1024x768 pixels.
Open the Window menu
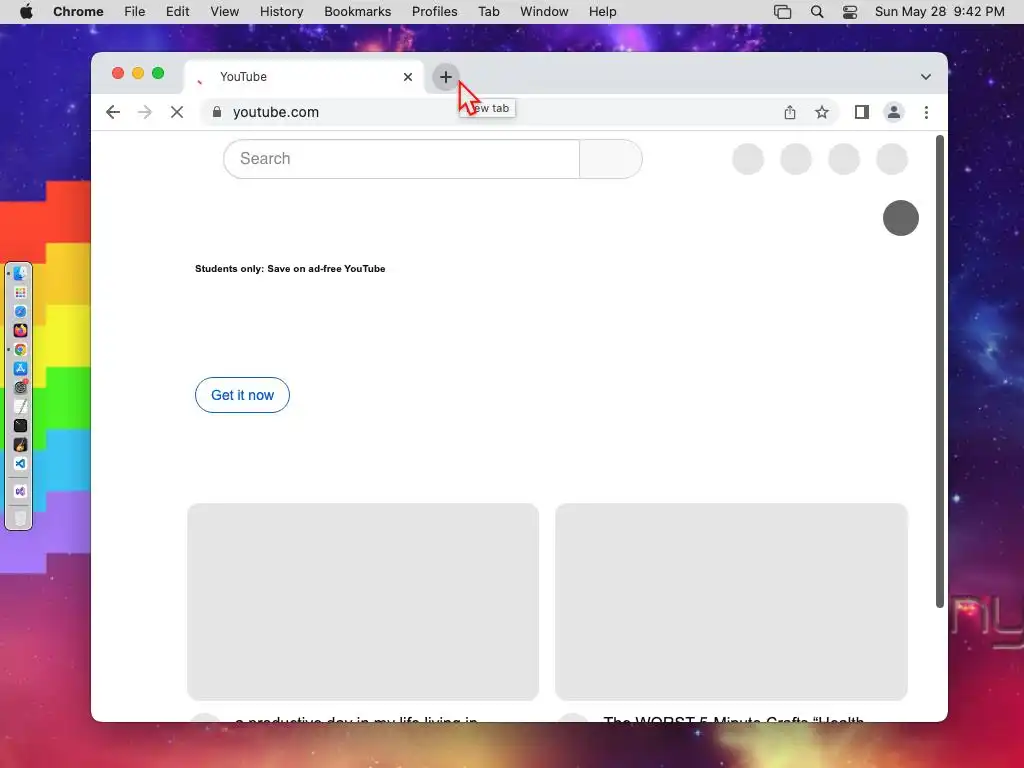544,12
